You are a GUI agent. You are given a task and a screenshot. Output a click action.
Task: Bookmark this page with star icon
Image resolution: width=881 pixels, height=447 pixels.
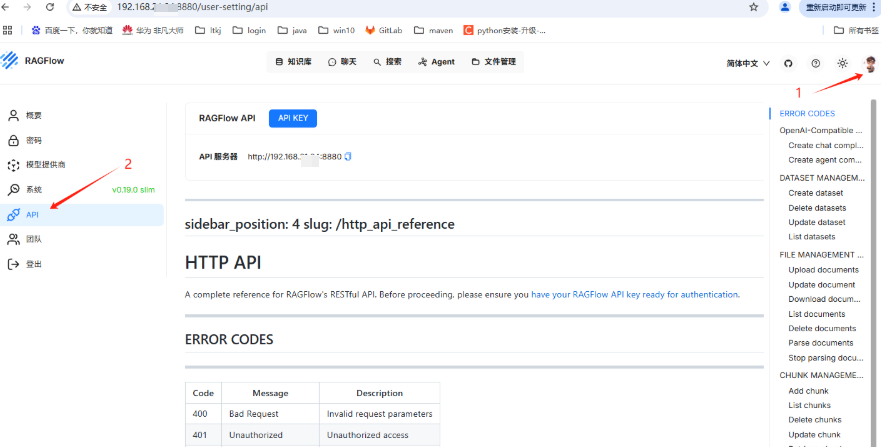pyautogui.click(x=753, y=7)
